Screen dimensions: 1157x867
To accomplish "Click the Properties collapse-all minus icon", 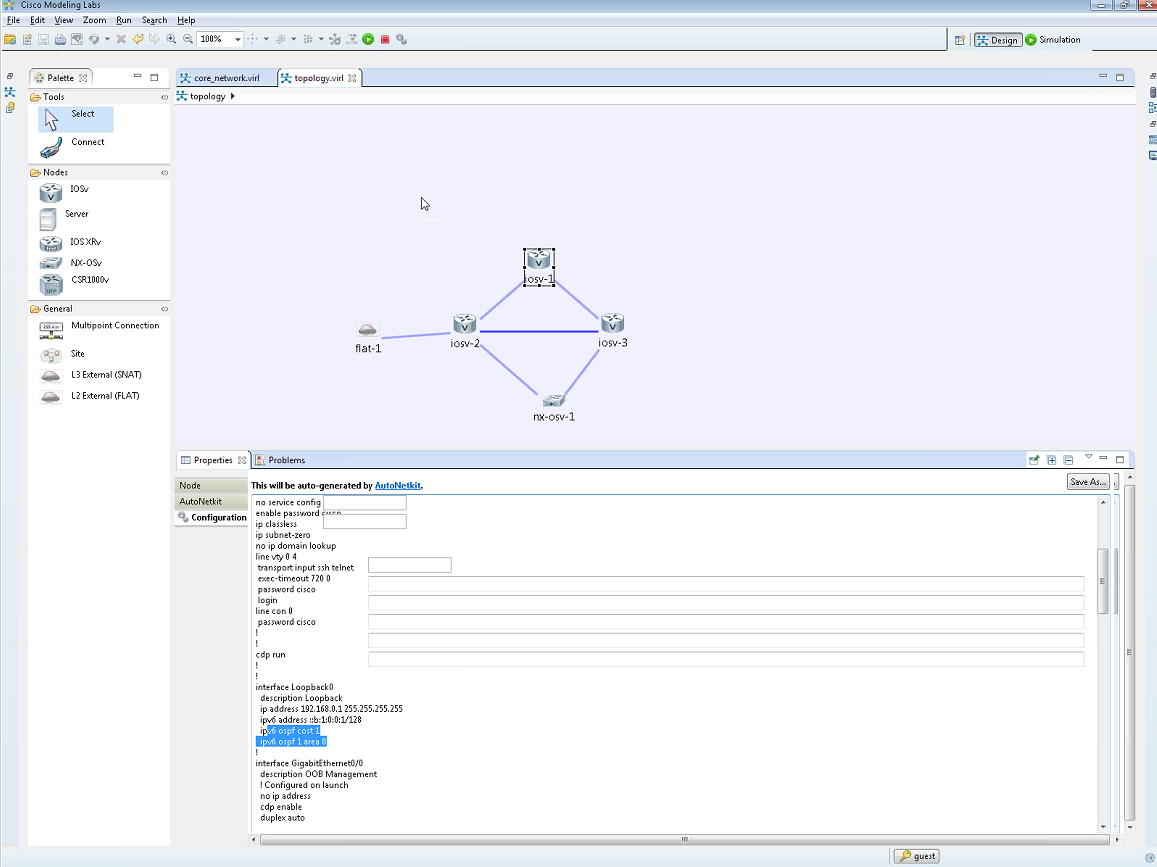I will 1068,460.
